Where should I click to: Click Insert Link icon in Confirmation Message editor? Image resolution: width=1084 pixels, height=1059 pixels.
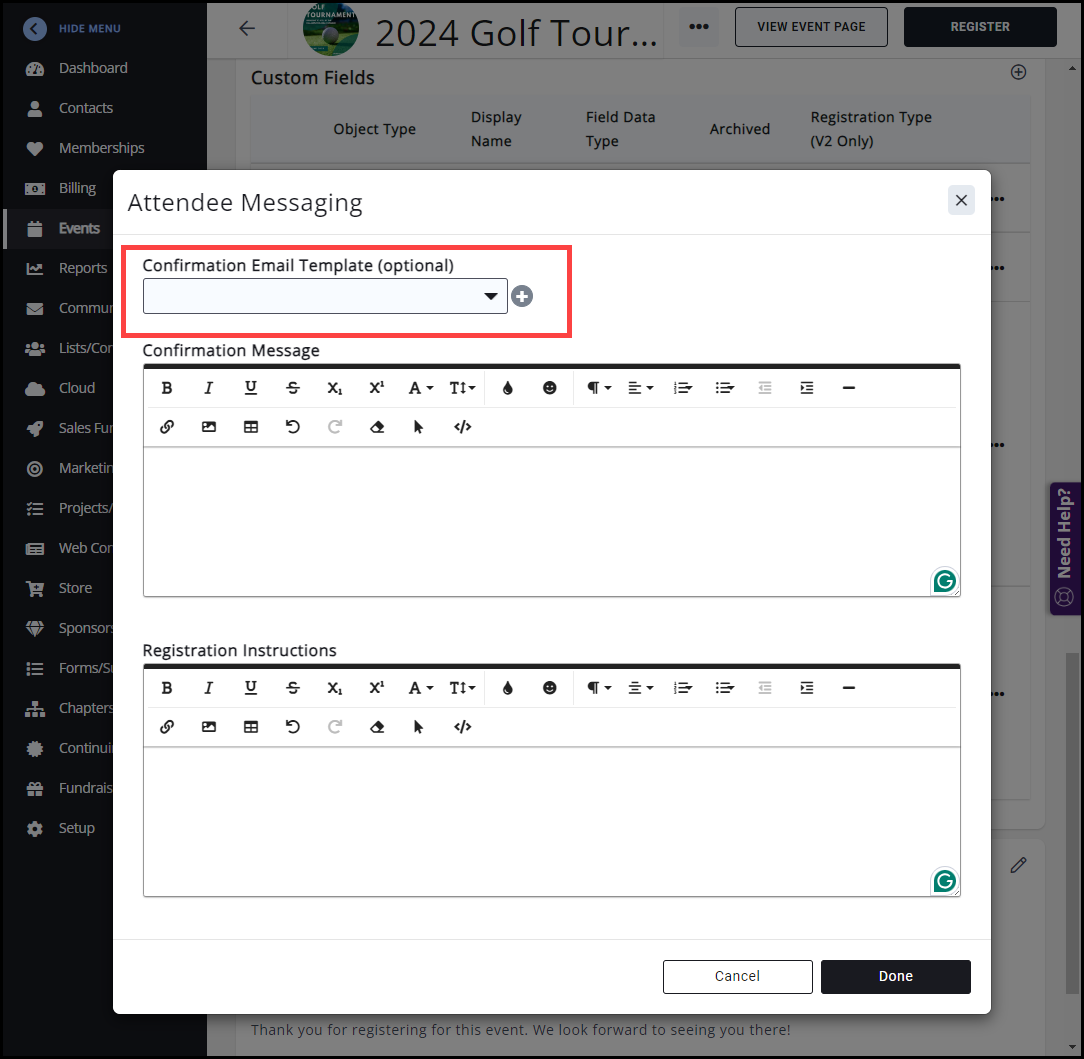167,427
